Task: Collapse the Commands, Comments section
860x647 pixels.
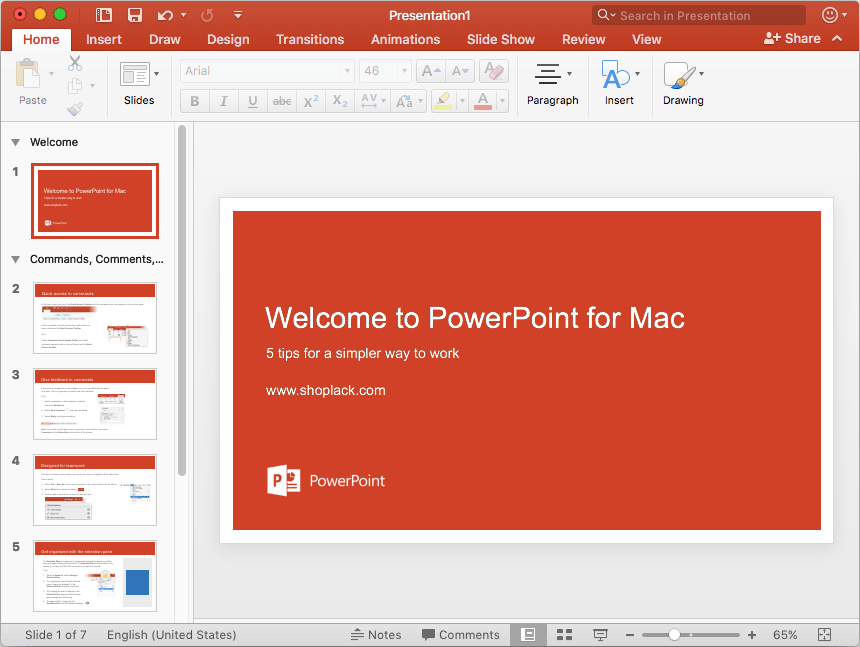Action: tap(16, 259)
